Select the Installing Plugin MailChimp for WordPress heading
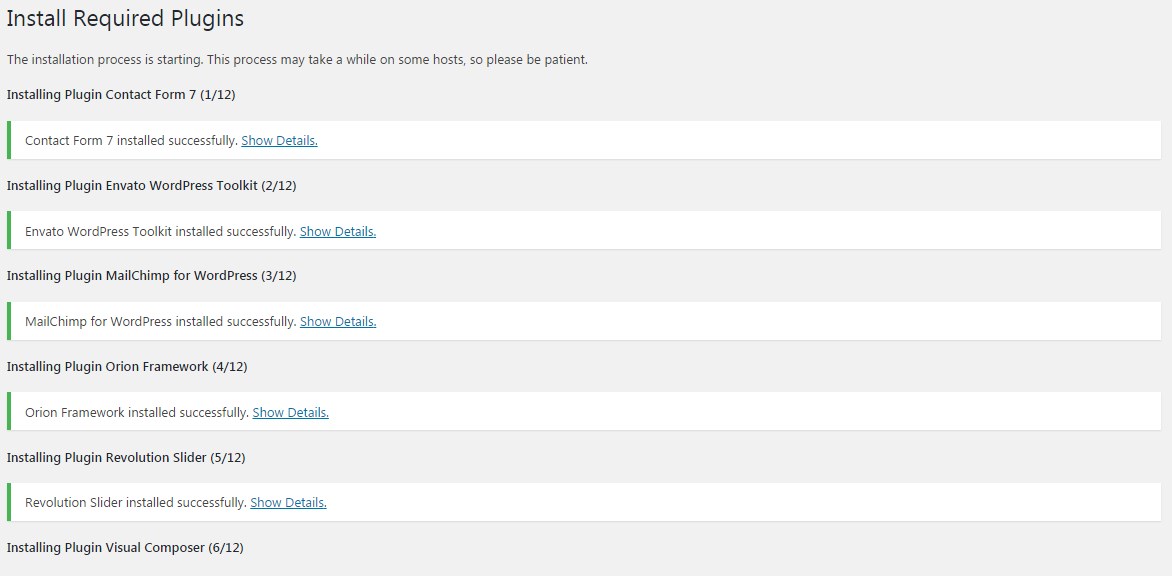 click(152, 276)
